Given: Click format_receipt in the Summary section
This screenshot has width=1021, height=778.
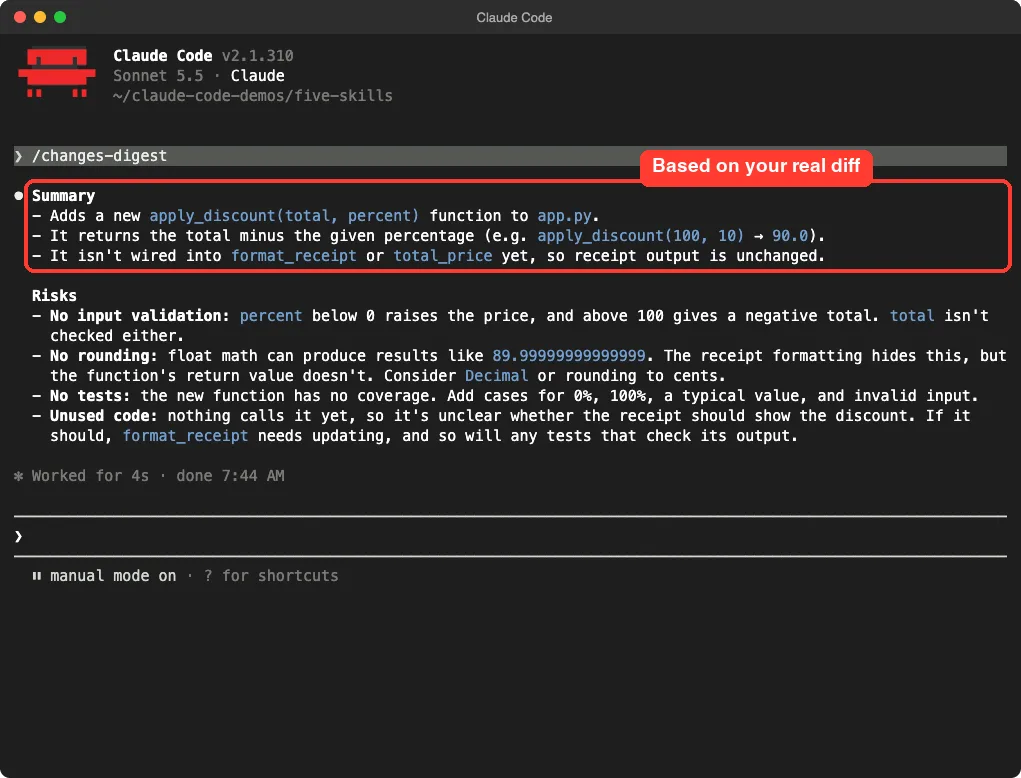Looking at the screenshot, I should 294,256.
